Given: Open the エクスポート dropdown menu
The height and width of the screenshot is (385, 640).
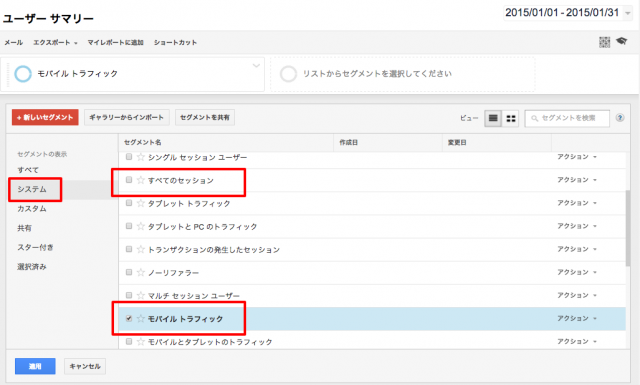Looking at the screenshot, I should (56, 42).
